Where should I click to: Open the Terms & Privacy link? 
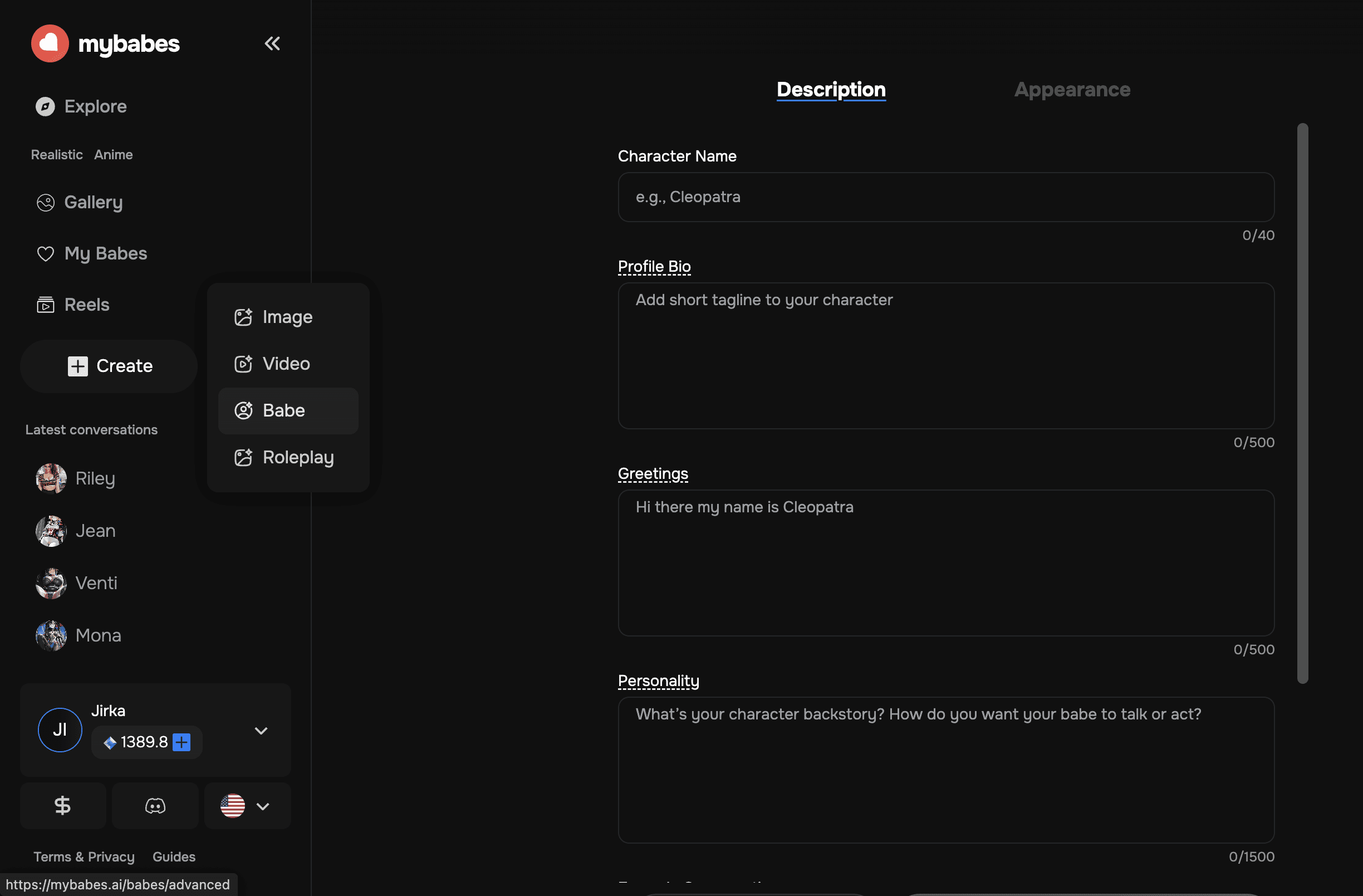coord(84,856)
